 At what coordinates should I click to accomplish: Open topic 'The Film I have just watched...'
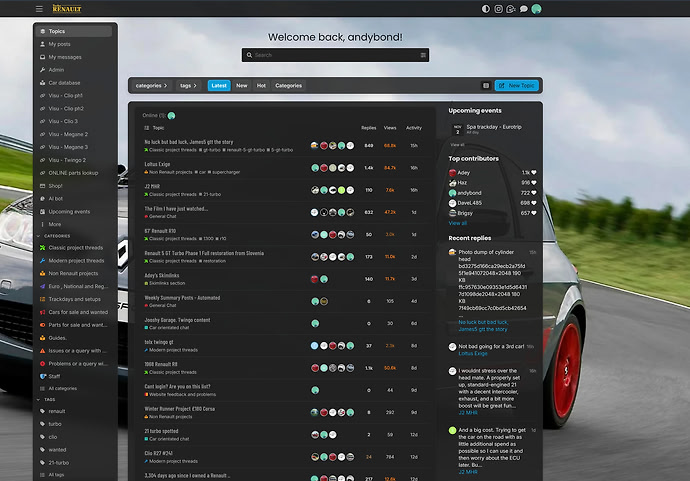coord(176,209)
